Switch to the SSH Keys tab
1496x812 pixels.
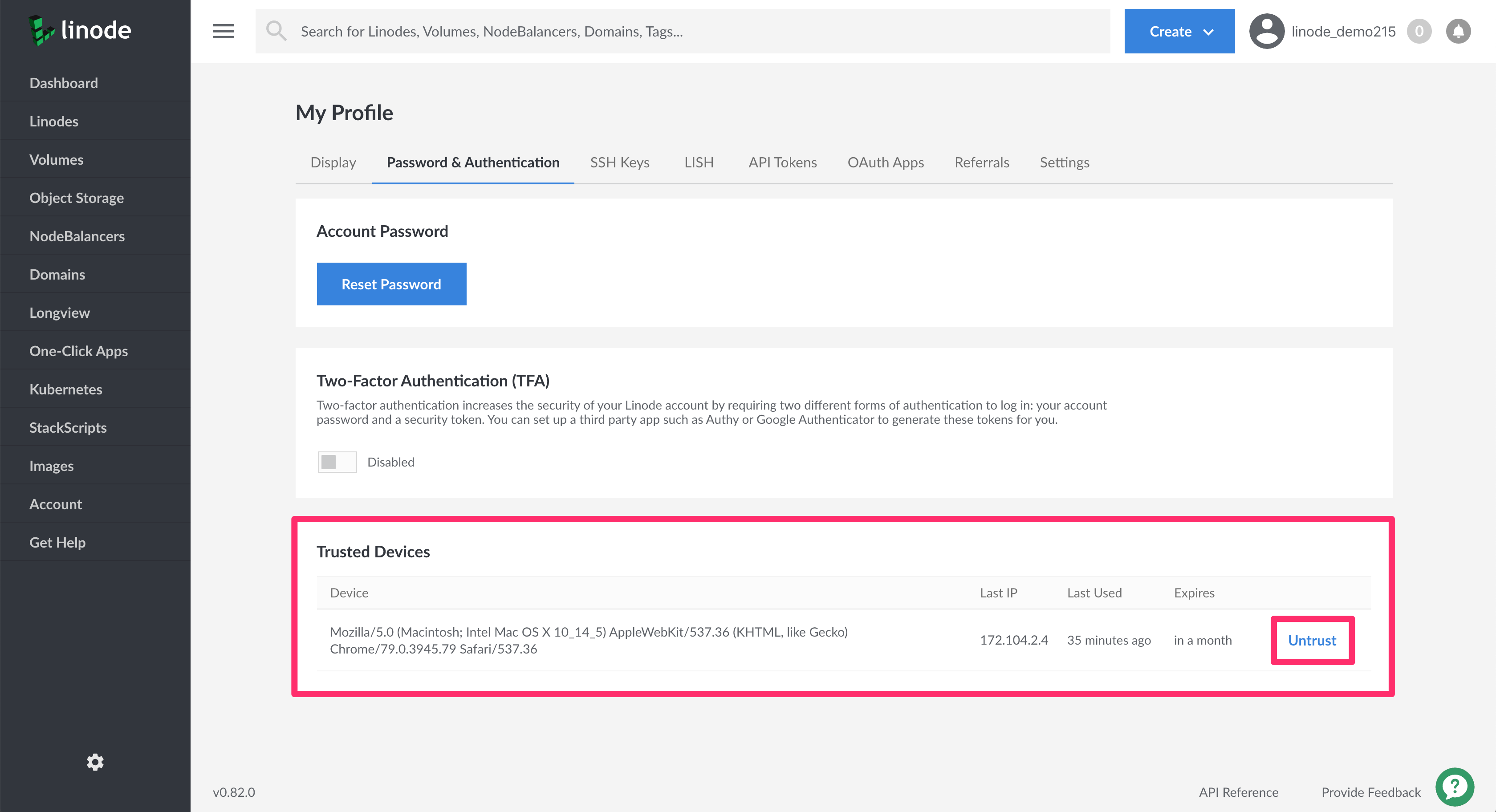point(619,162)
